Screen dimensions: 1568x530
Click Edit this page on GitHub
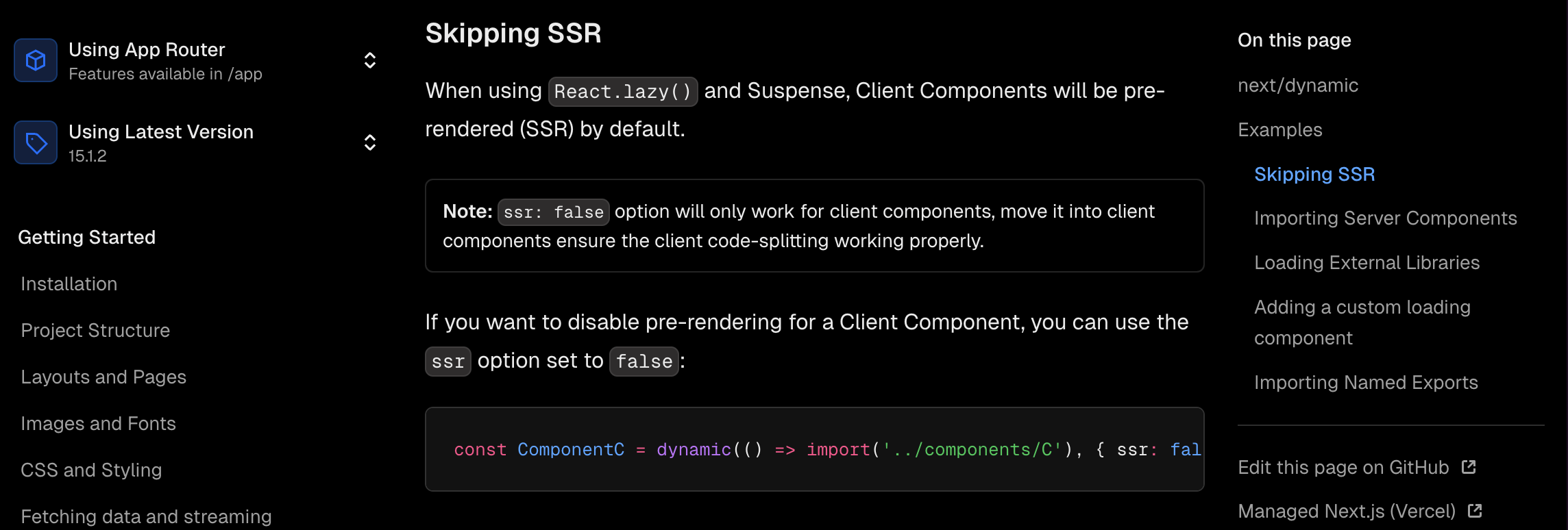coord(1343,468)
